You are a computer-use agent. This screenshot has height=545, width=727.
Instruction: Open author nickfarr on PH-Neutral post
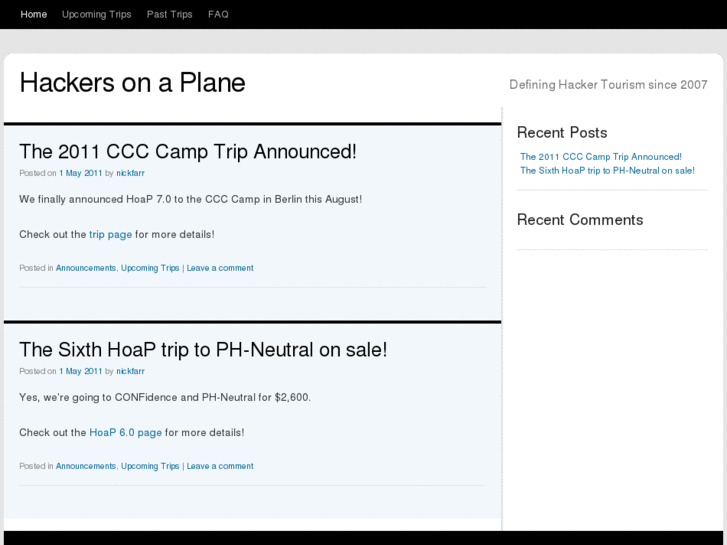(130, 371)
